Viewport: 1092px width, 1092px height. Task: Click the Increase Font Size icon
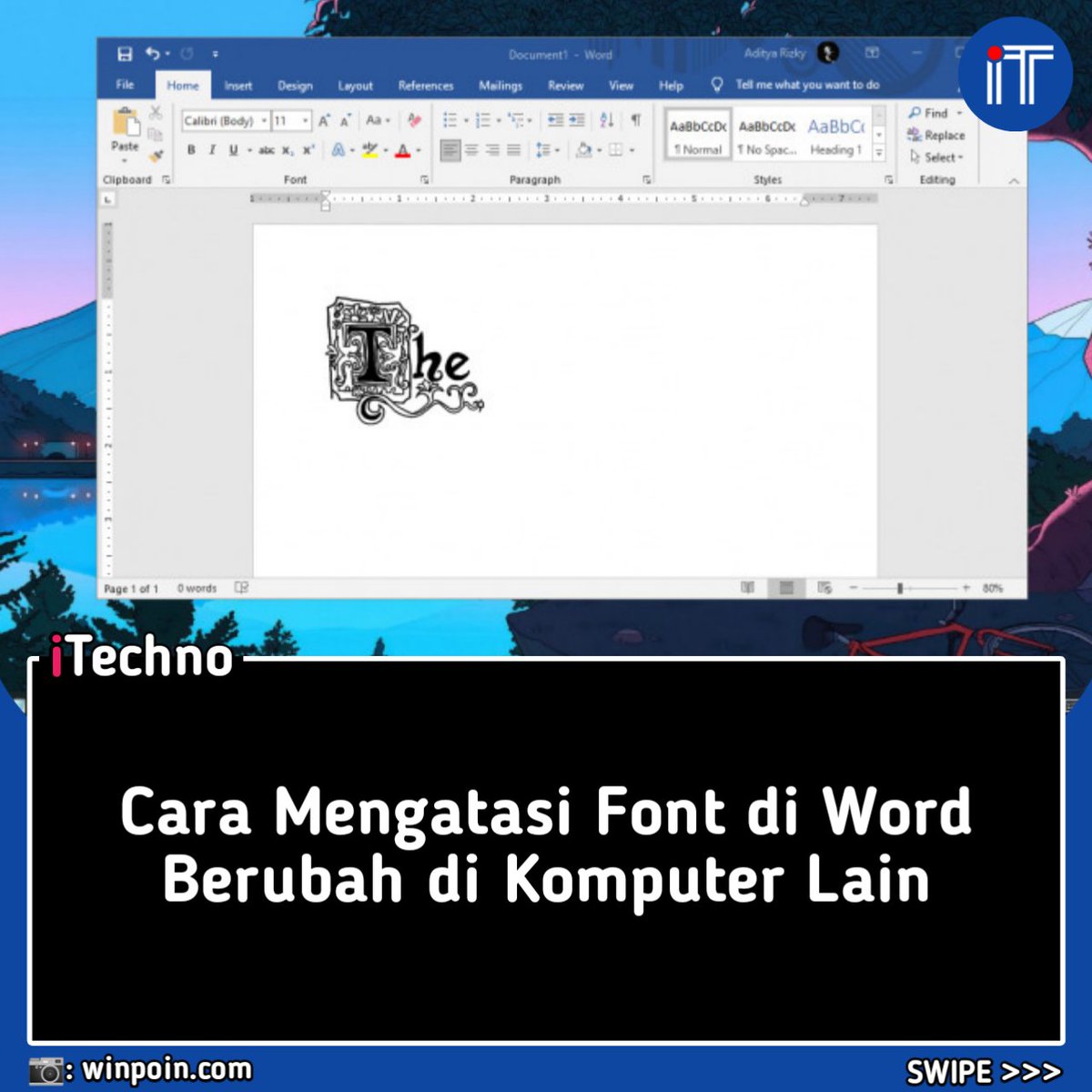point(324,121)
